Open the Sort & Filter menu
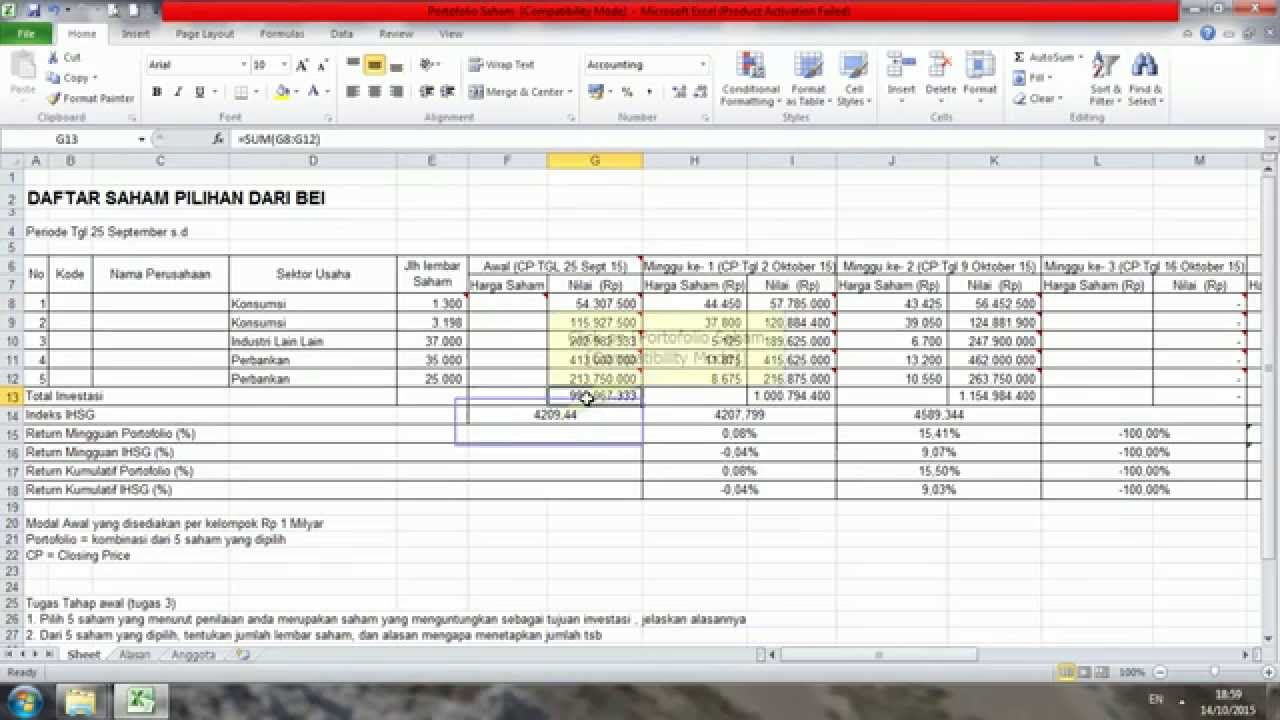This screenshot has height=720, width=1280. tap(1105, 80)
